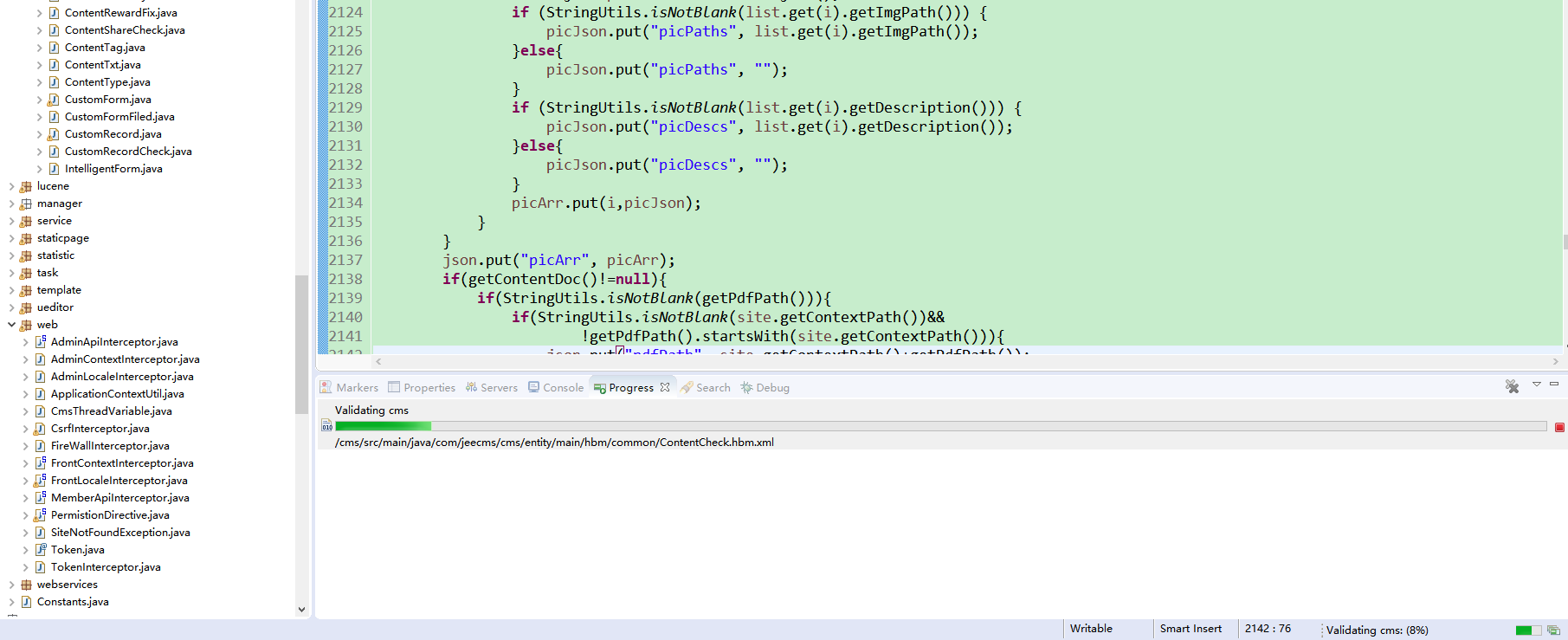Open the Console tab

coord(556,388)
